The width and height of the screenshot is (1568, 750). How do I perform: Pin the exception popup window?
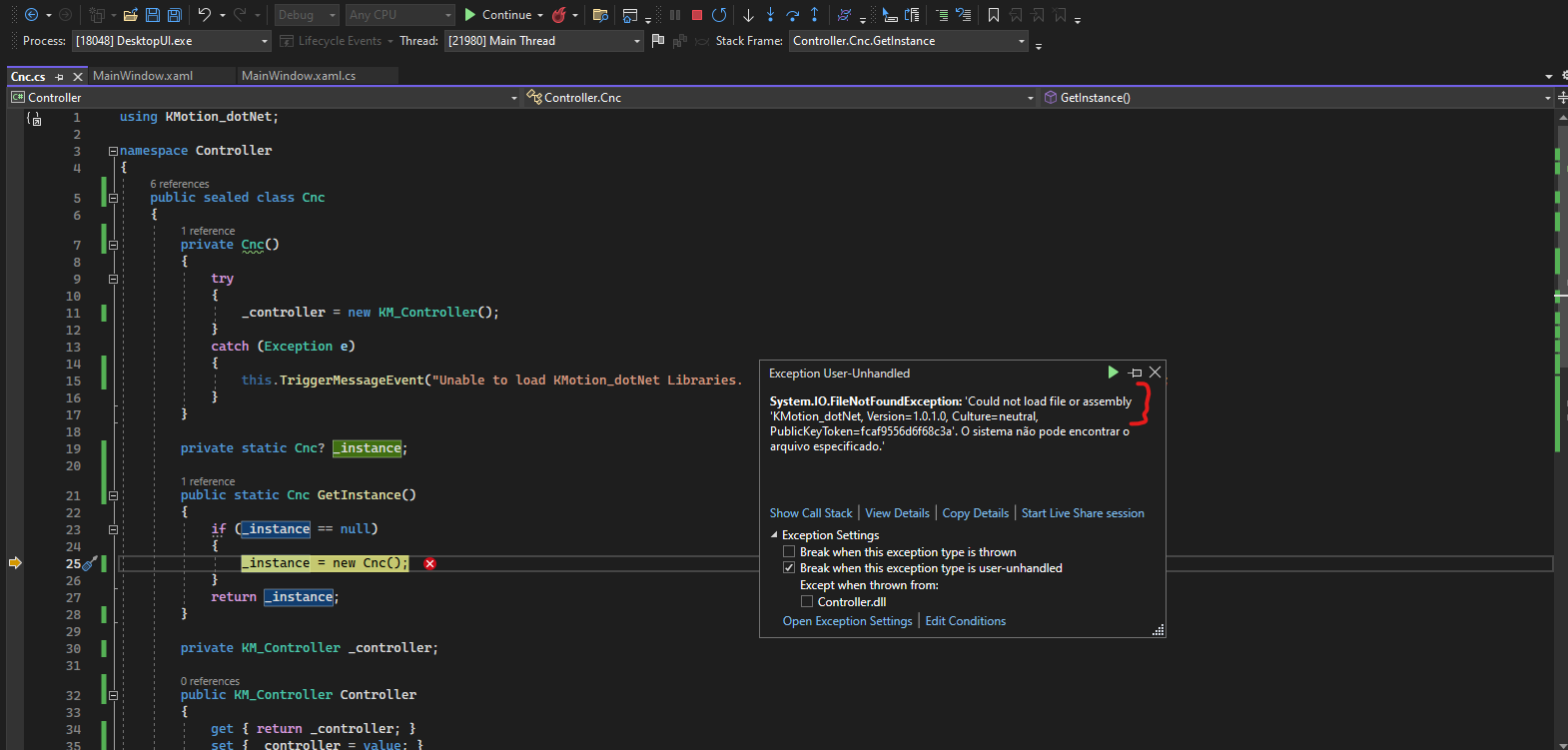[1135, 373]
